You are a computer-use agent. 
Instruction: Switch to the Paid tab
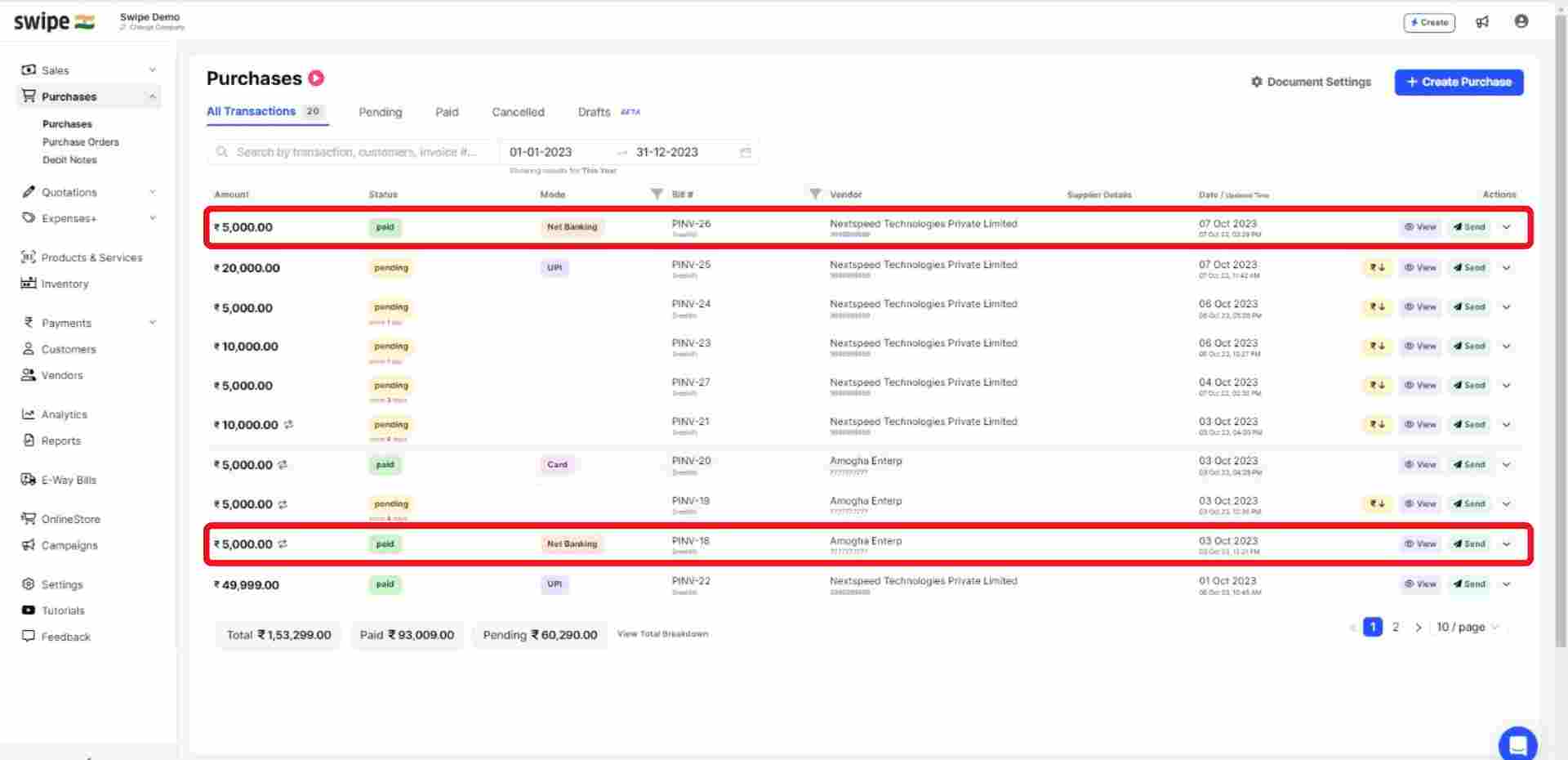[447, 112]
